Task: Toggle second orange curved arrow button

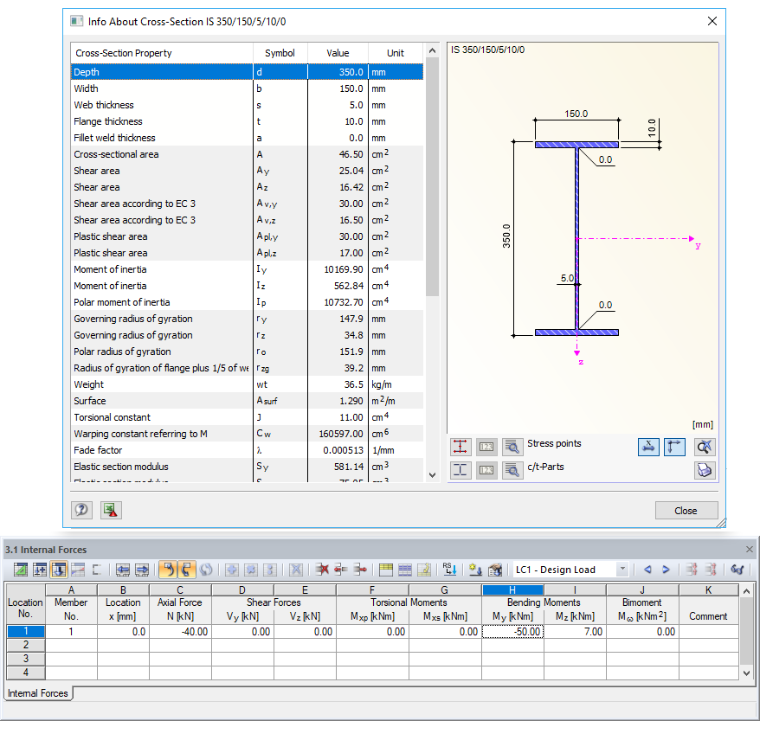Action: point(187,570)
